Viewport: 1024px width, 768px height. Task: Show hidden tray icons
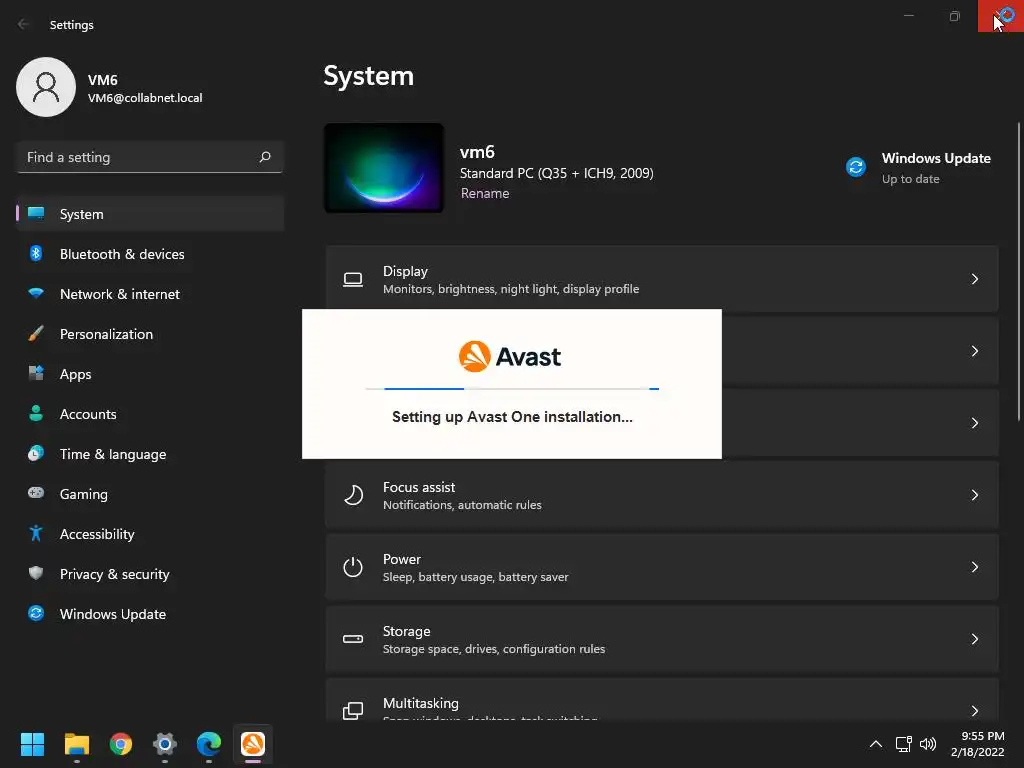[x=876, y=744]
